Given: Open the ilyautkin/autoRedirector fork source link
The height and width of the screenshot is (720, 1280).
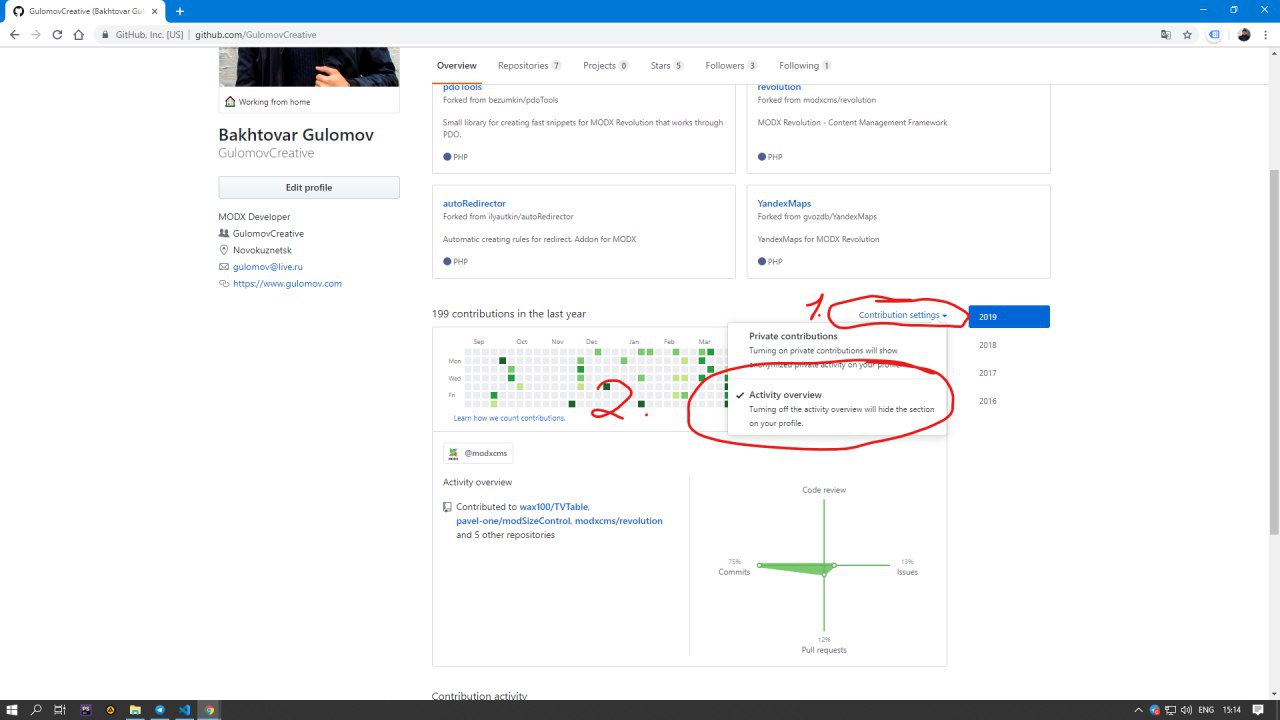Looking at the screenshot, I should click(x=530, y=217).
